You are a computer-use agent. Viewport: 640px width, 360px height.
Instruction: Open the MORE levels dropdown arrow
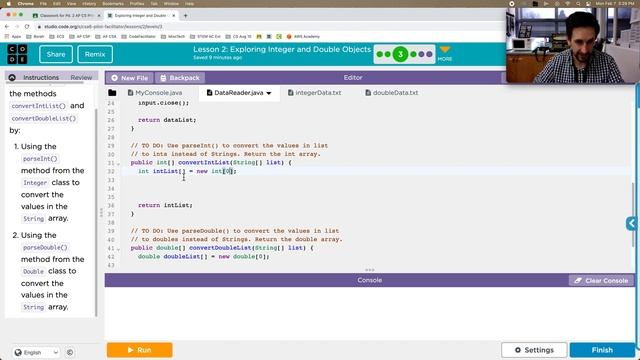tap(445, 50)
